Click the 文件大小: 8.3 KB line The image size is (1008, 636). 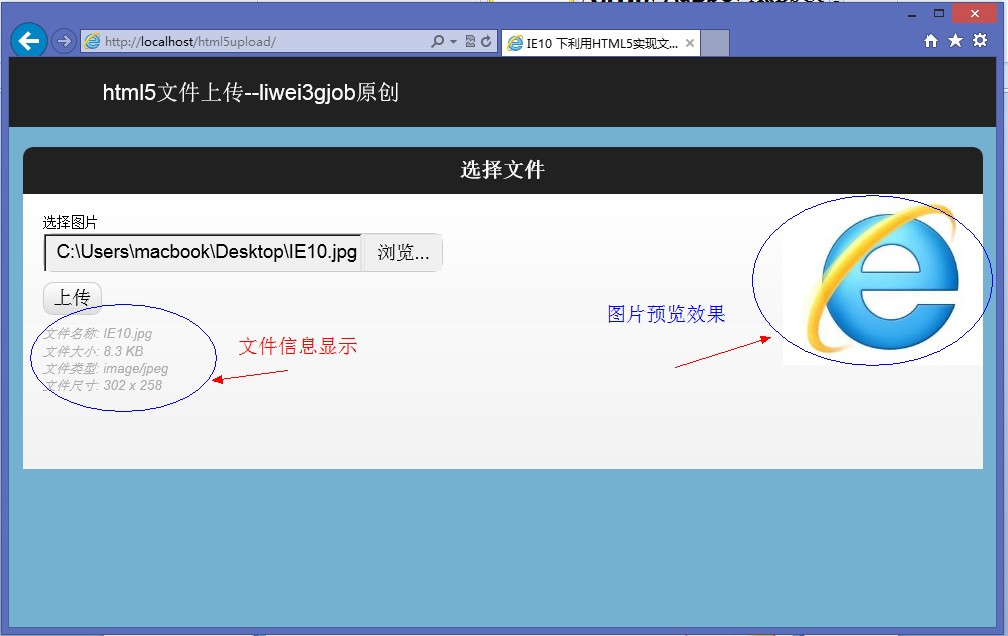93,352
